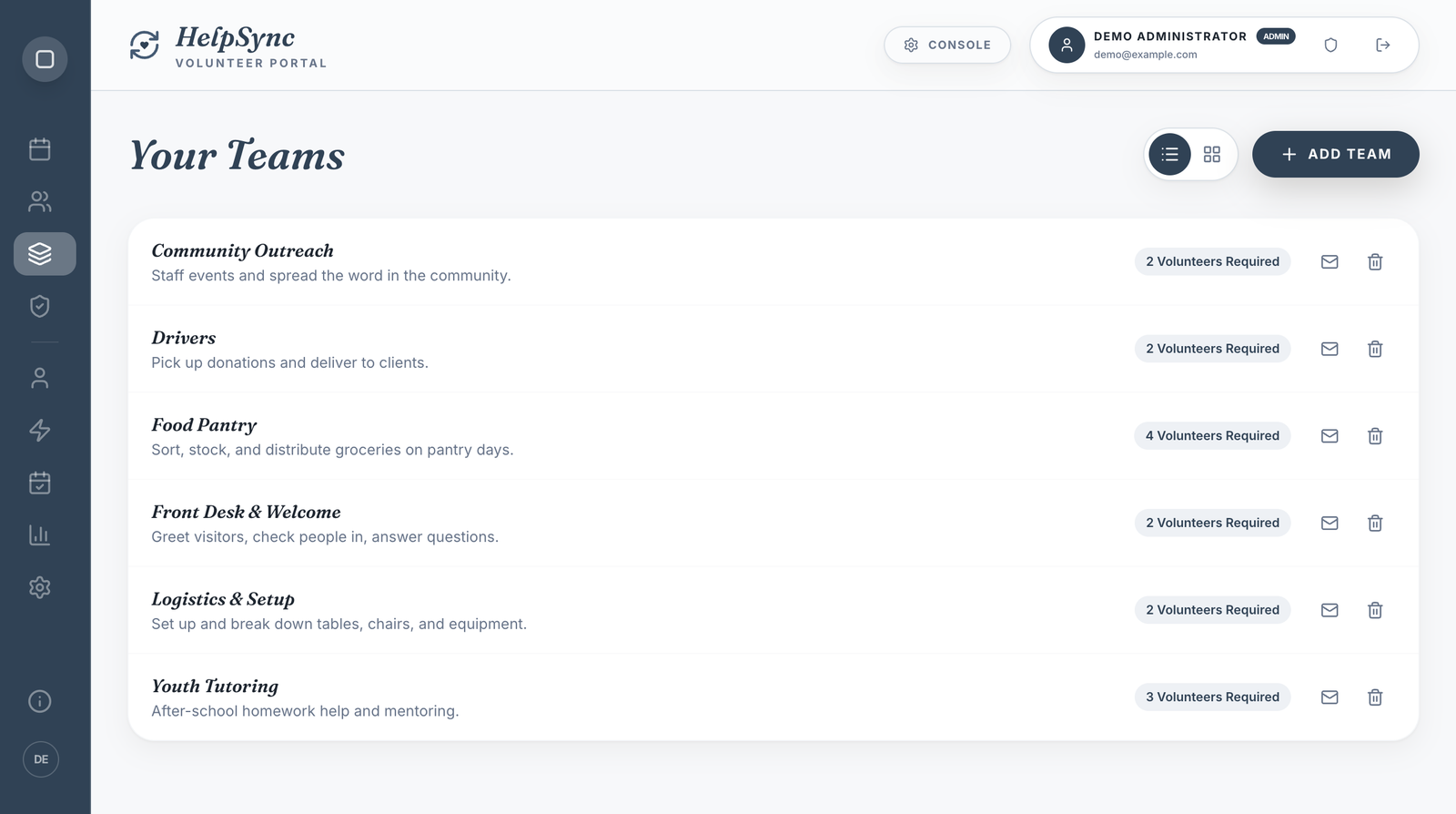Viewport: 1456px width, 814px height.
Task: Switch to grid view
Action: tap(1212, 155)
